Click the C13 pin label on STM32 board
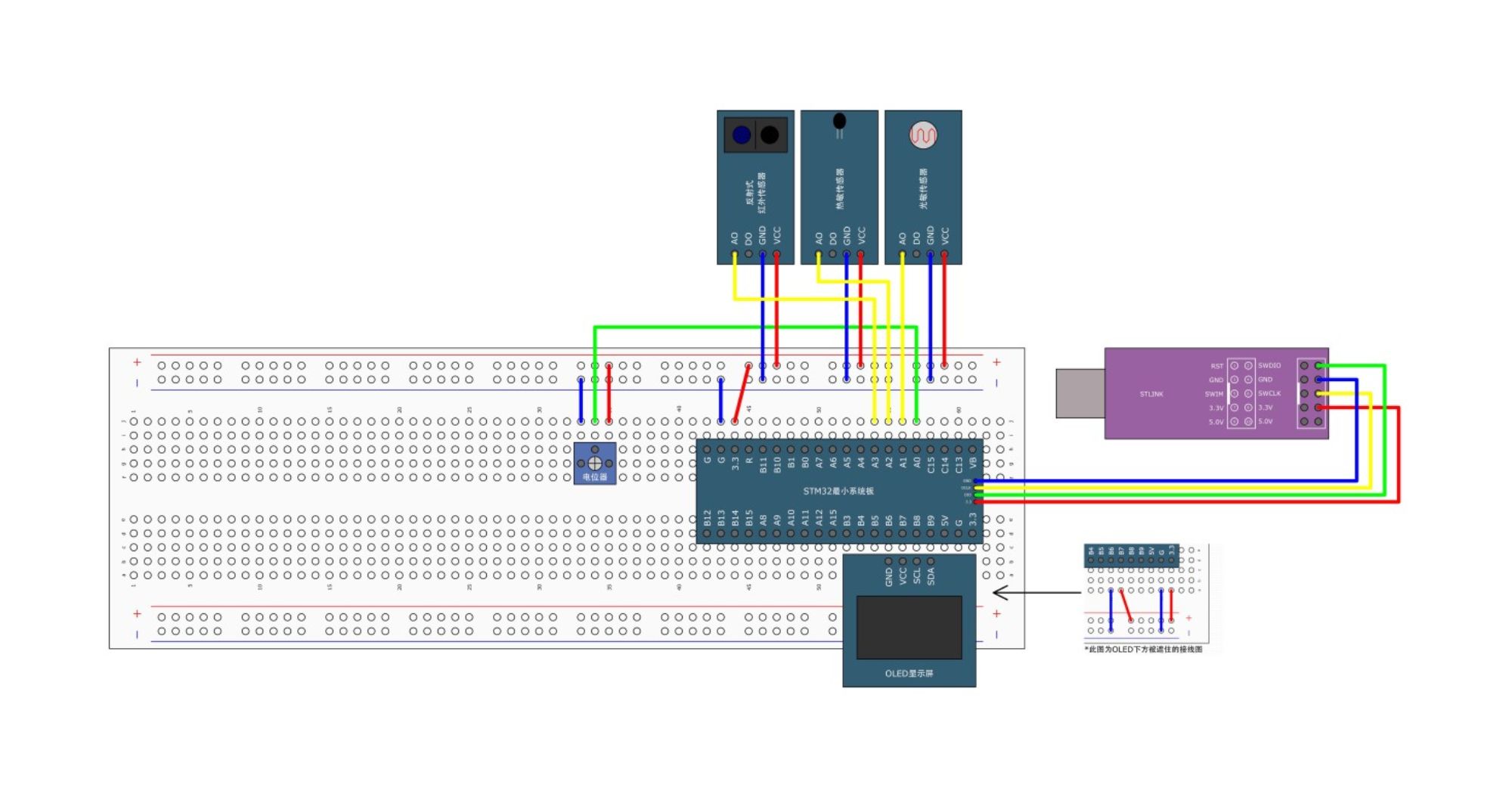This screenshot has width=1512, height=797. (x=959, y=464)
